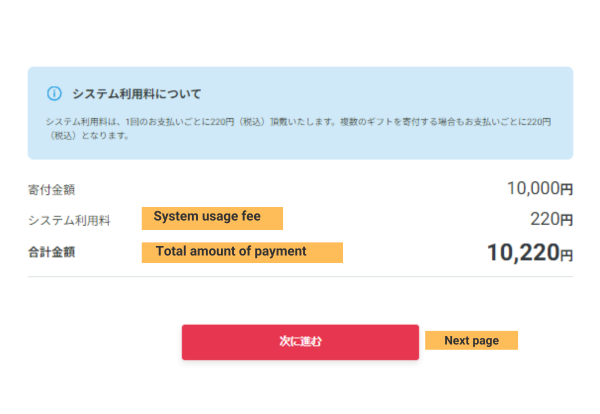Click the 円 unit after 10,000
600x414 pixels.
[566, 189]
